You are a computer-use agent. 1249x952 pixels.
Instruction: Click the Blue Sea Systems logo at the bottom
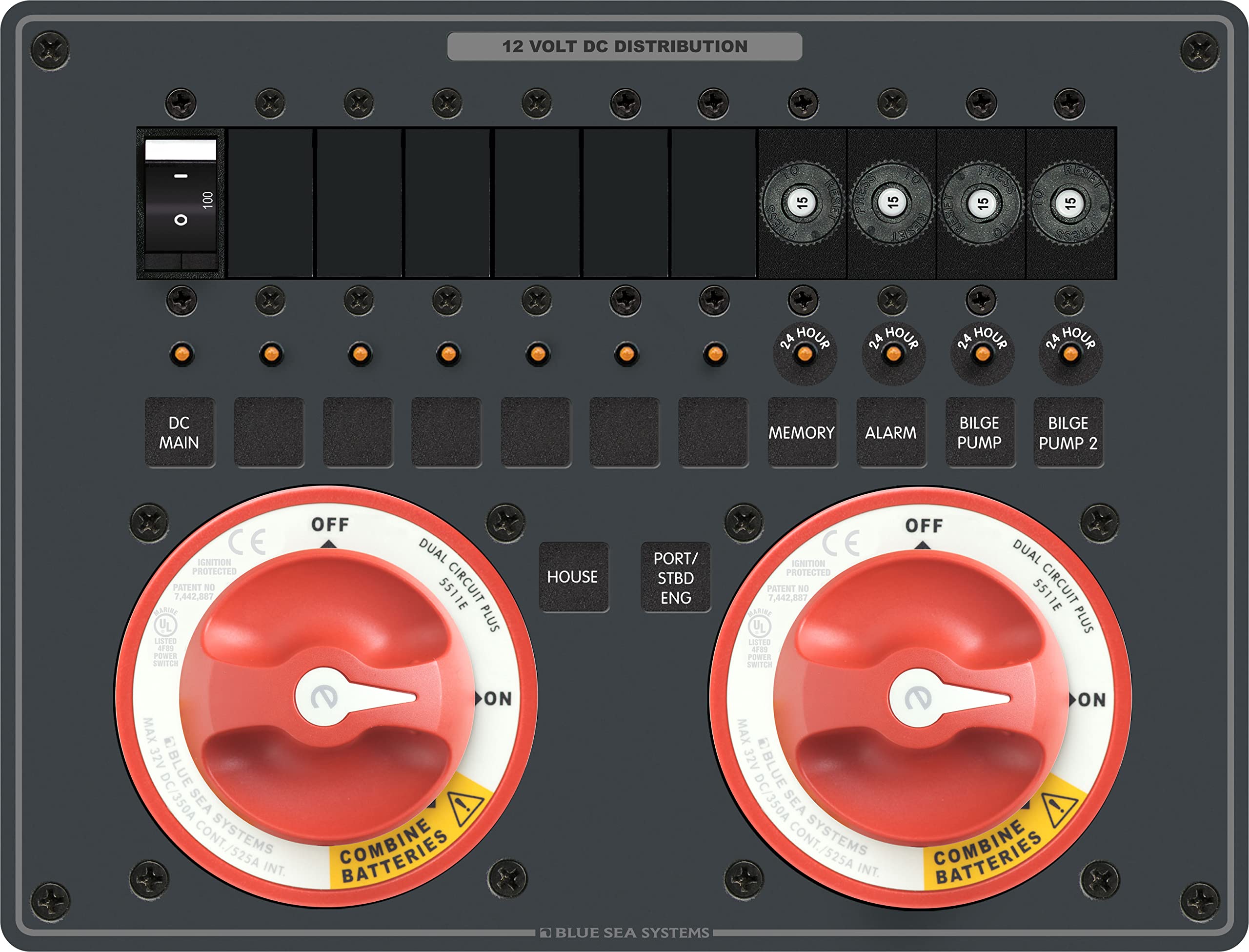(x=624, y=932)
